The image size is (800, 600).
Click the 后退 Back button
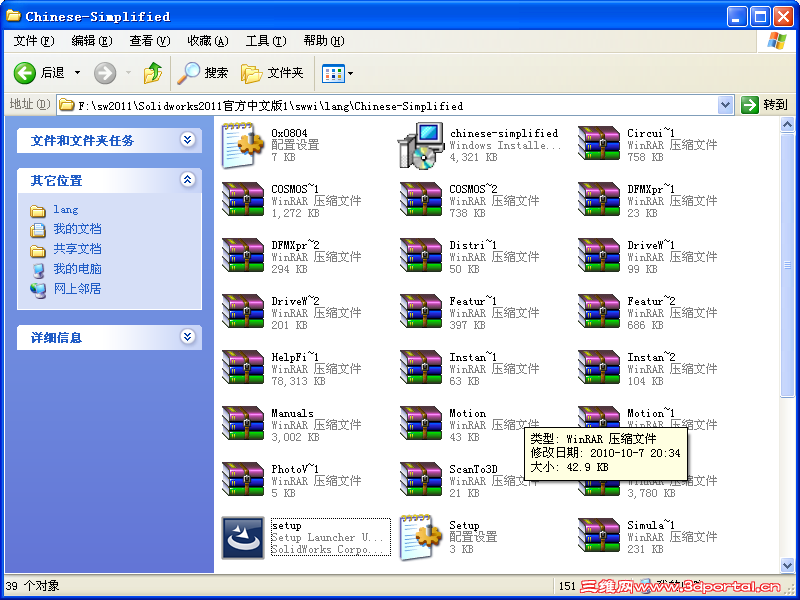point(39,73)
